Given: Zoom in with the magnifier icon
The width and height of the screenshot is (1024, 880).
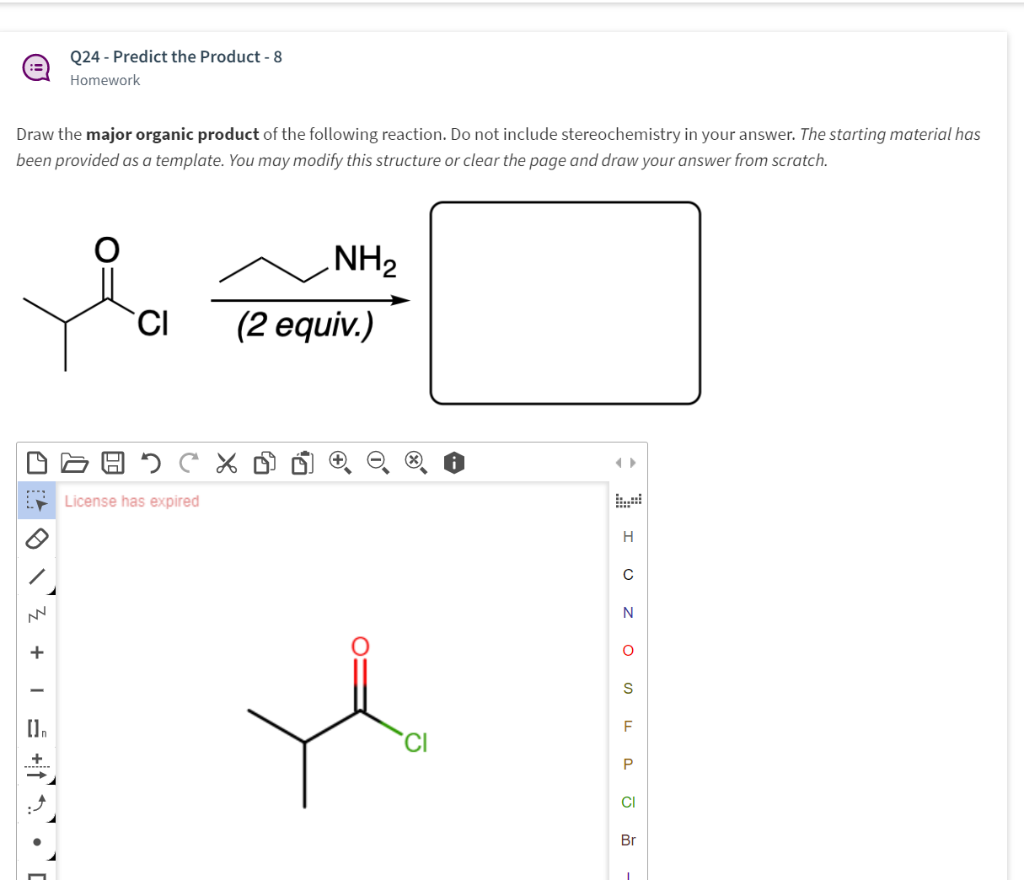Looking at the screenshot, I should point(338,462).
